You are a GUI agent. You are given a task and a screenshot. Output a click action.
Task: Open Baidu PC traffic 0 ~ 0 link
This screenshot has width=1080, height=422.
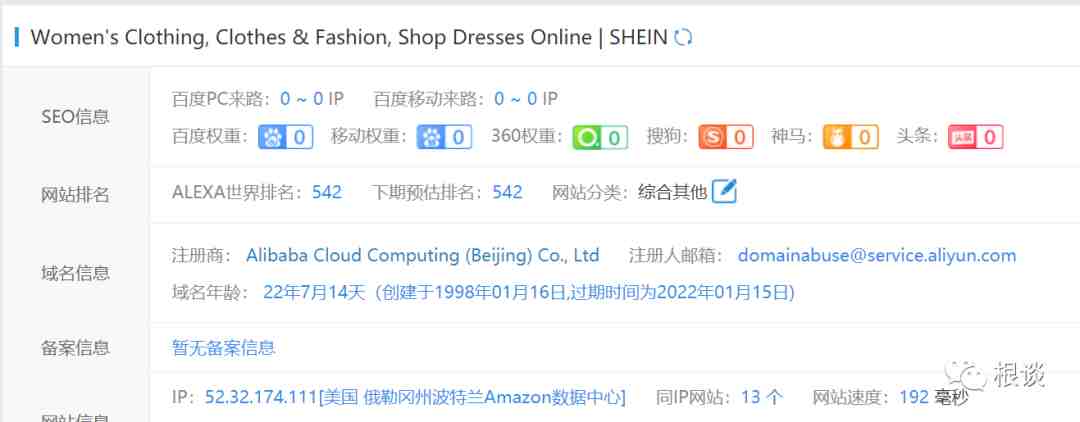[301, 98]
